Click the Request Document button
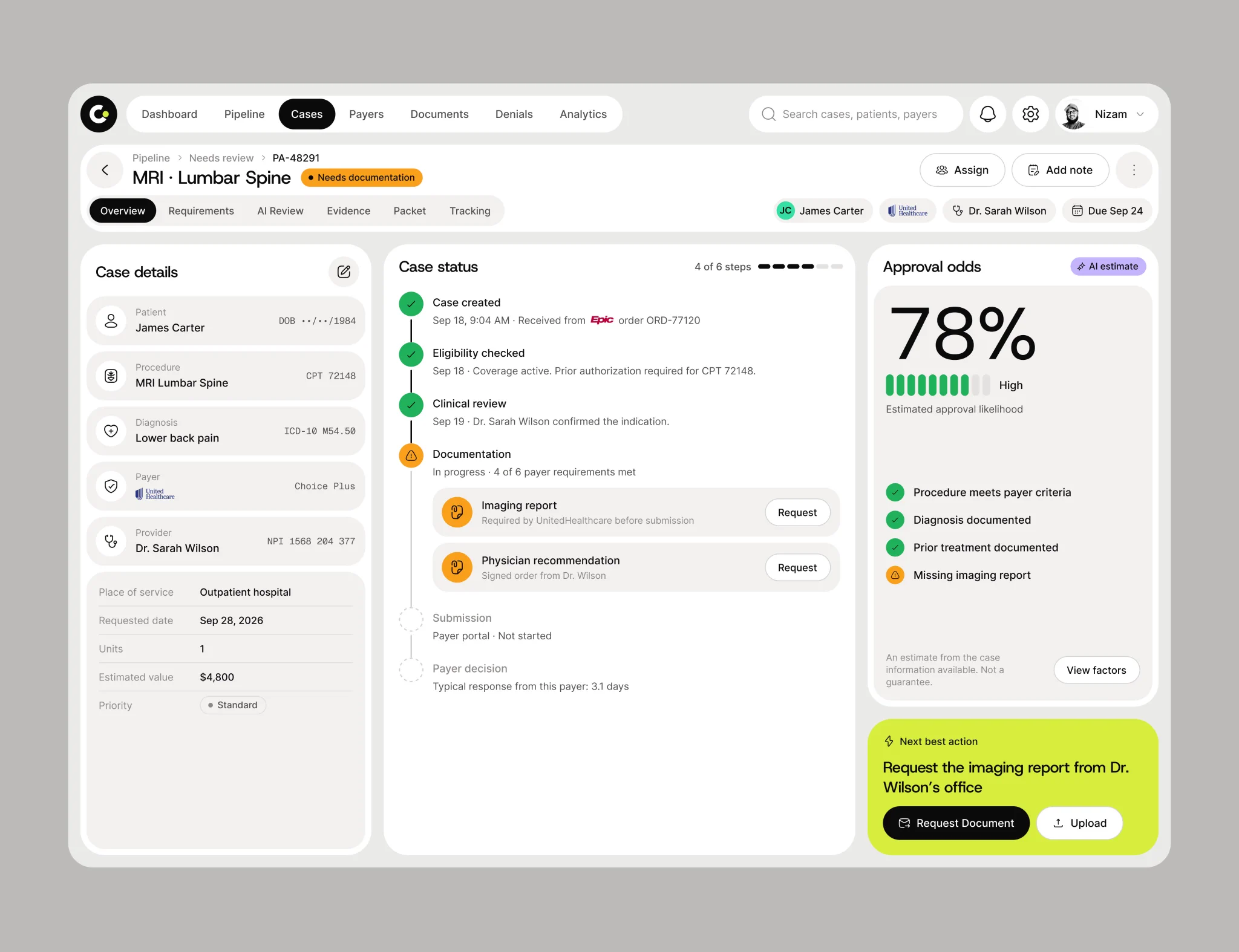The height and width of the screenshot is (952, 1239). point(956,823)
